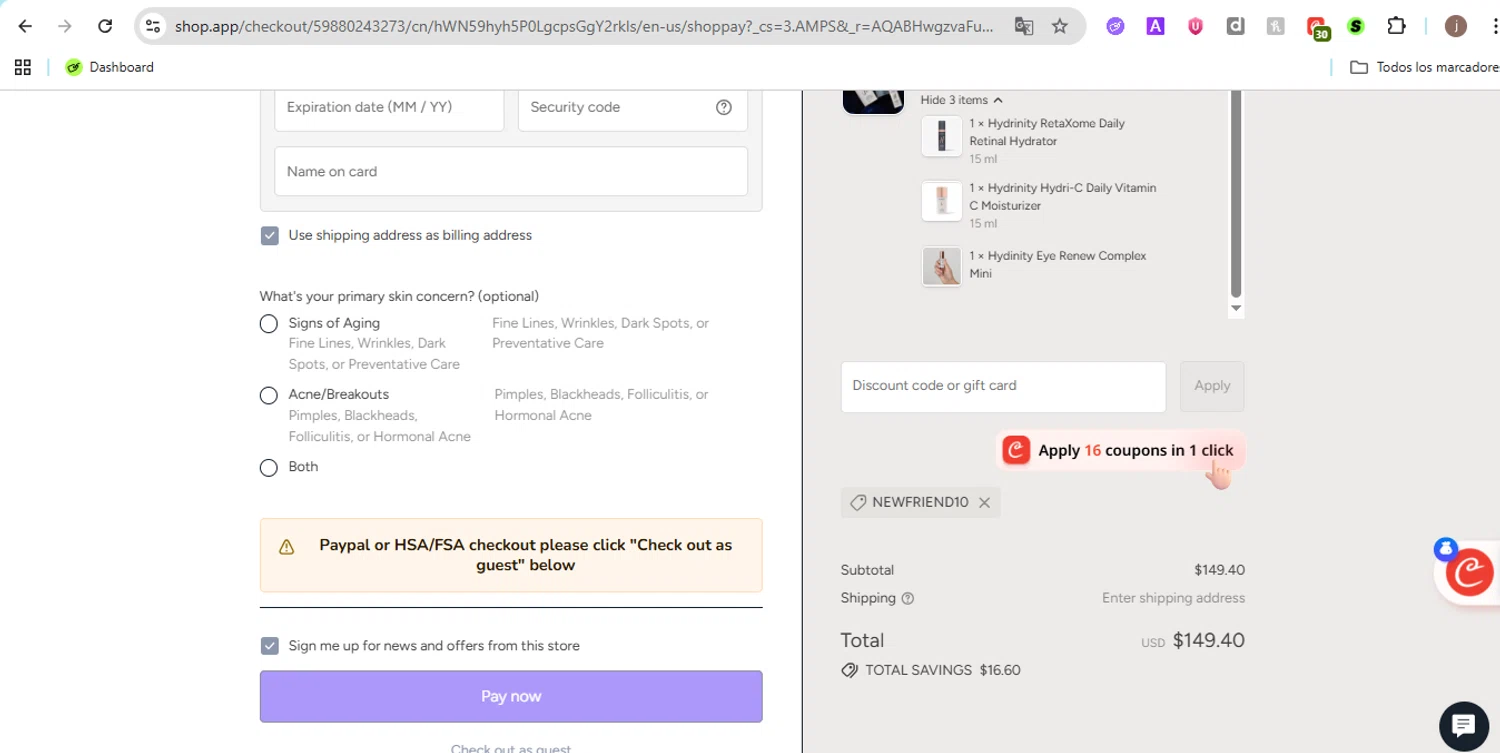Image resolution: width=1500 pixels, height=753 pixels.
Task: Bookmark this page with the star icon
Action: coord(1060,27)
